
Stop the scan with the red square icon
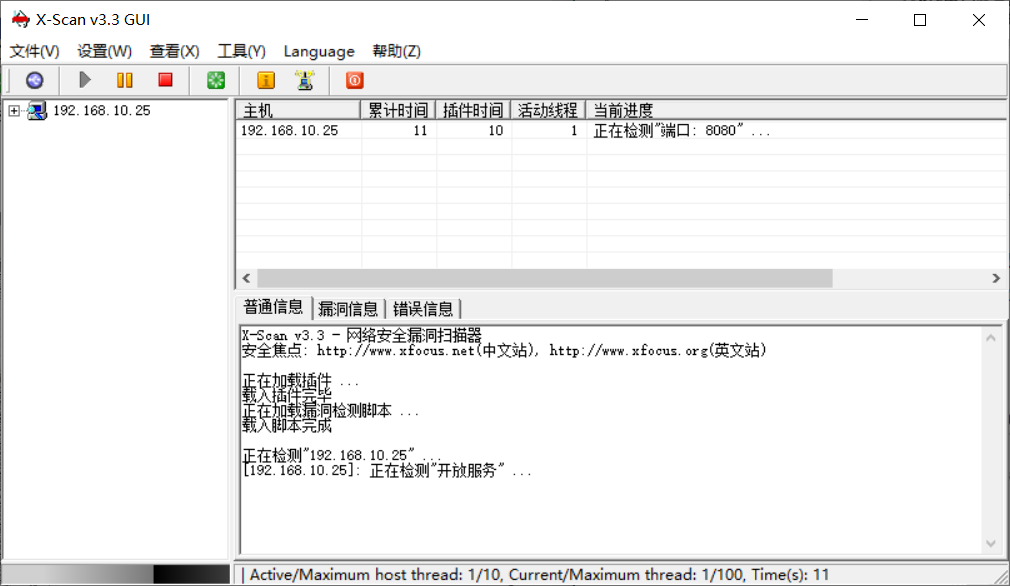[x=166, y=80]
